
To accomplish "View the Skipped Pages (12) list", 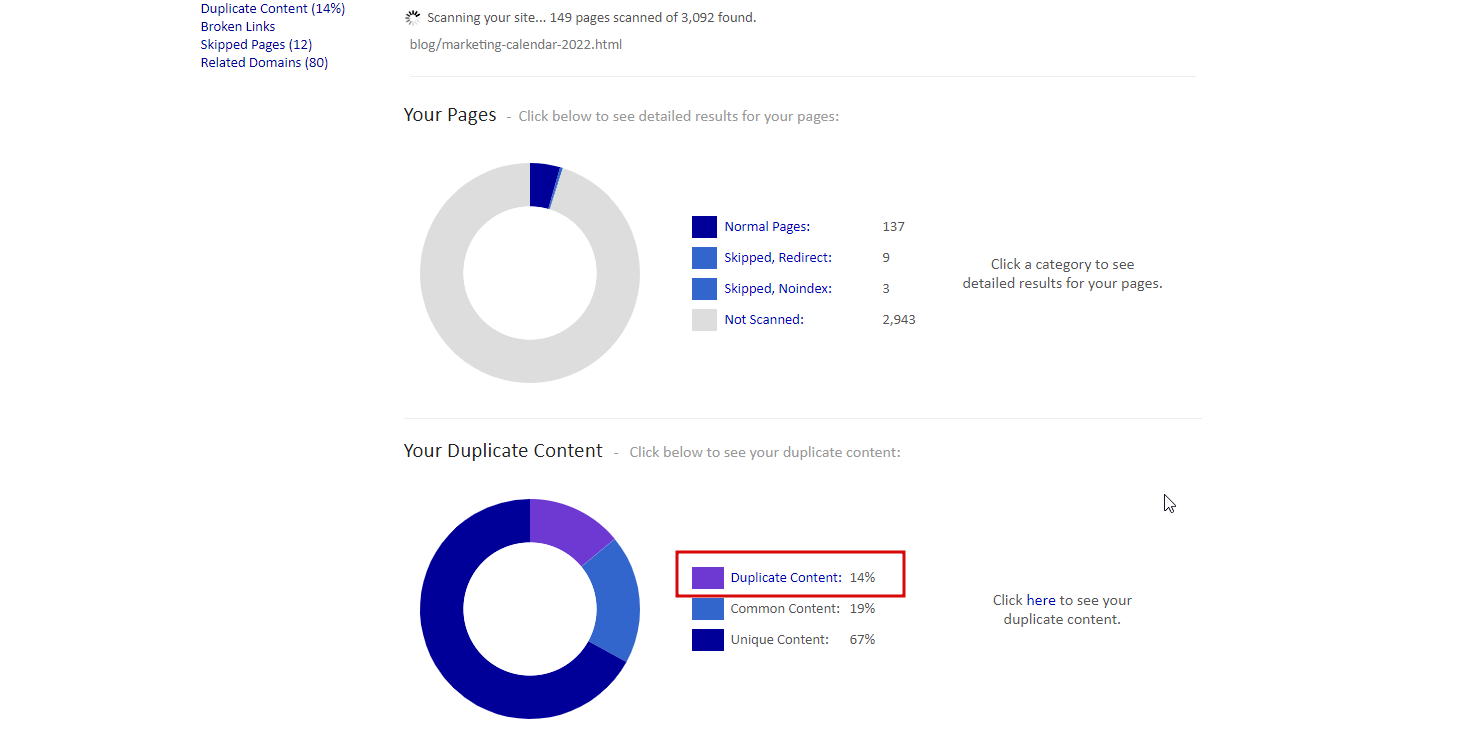I will click(256, 44).
